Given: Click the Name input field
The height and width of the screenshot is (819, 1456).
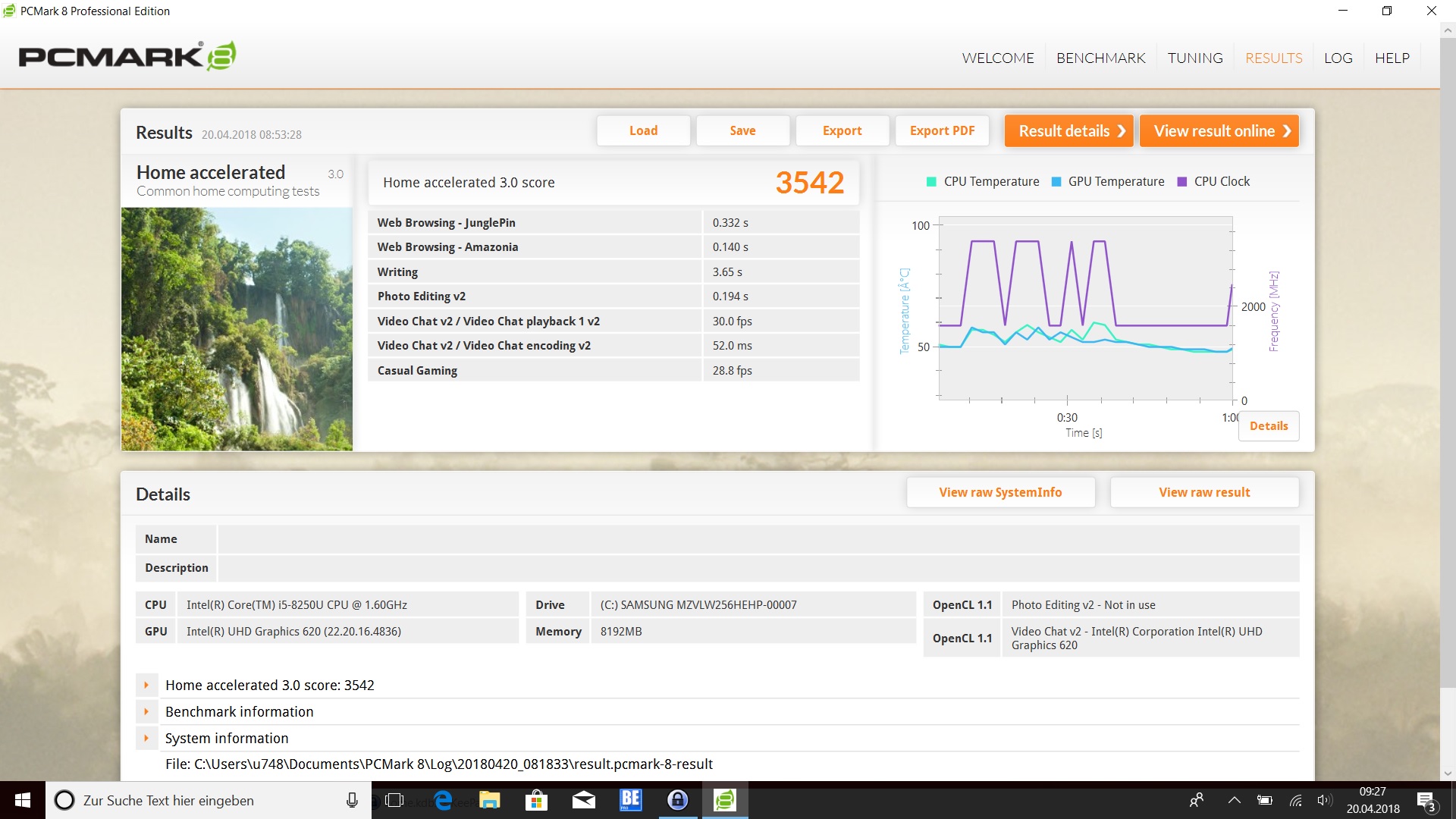Looking at the screenshot, I should pyautogui.click(x=758, y=539).
